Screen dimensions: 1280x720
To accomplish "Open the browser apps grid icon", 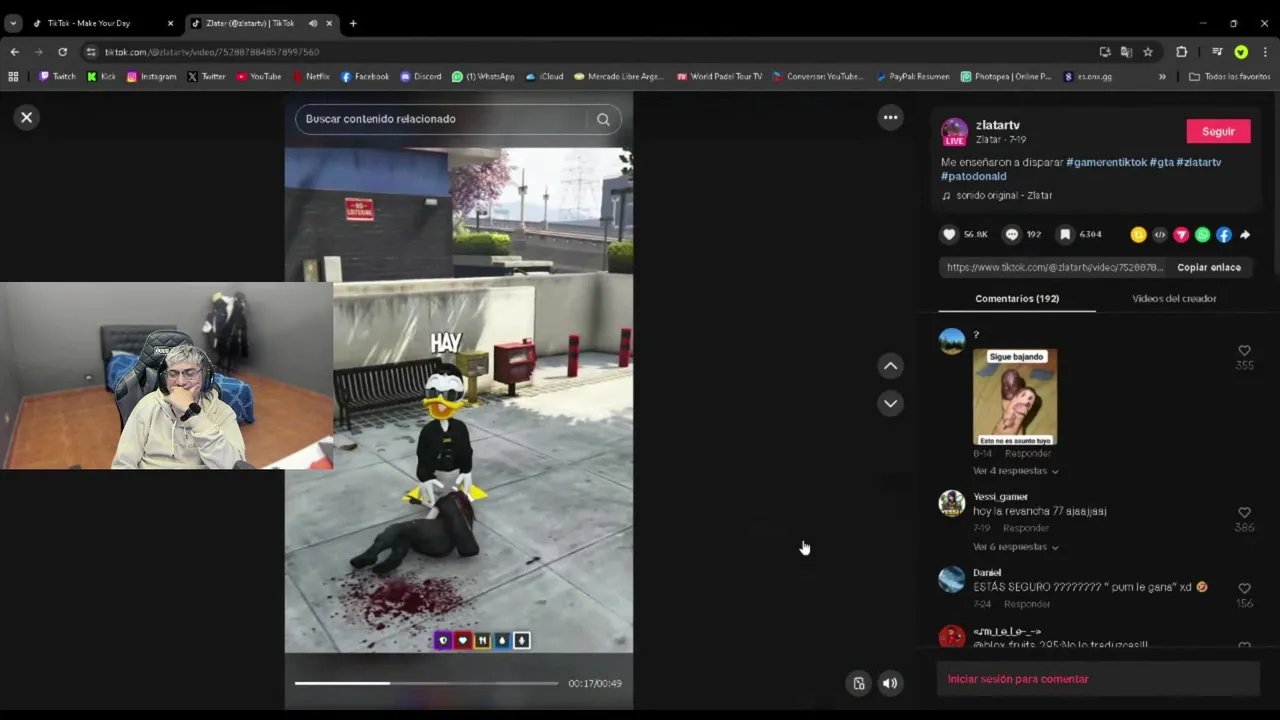I will click(13, 76).
